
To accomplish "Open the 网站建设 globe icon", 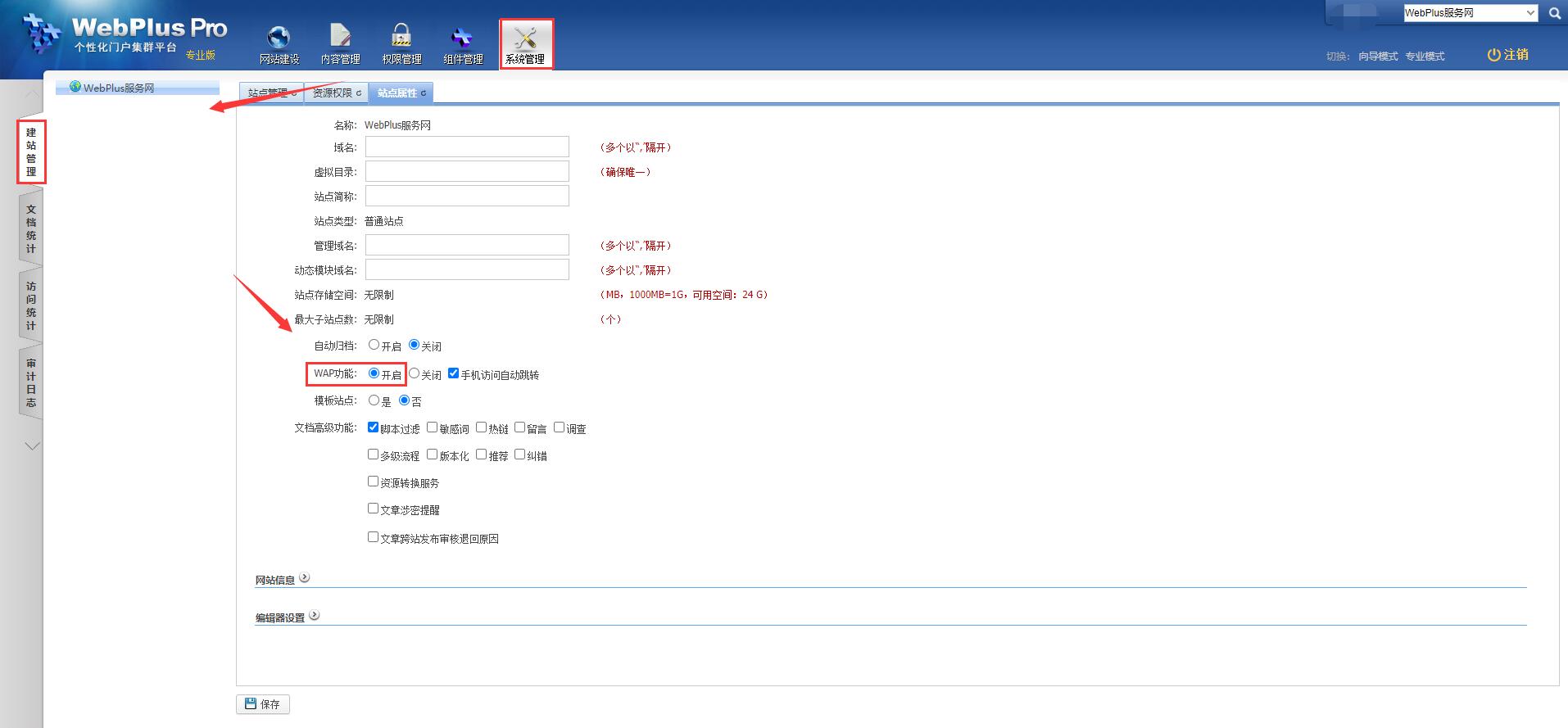I will (x=279, y=38).
